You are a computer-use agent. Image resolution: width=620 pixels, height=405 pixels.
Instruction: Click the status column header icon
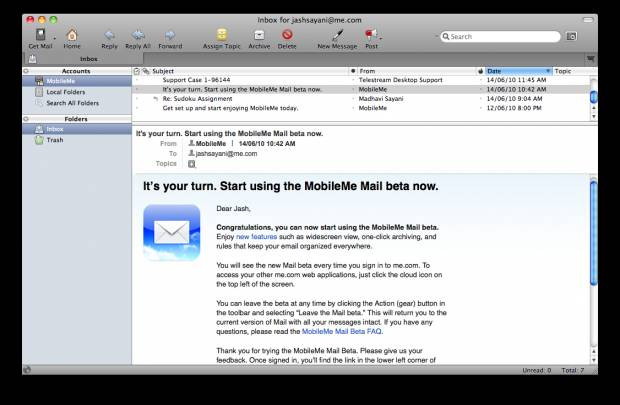tap(136, 71)
